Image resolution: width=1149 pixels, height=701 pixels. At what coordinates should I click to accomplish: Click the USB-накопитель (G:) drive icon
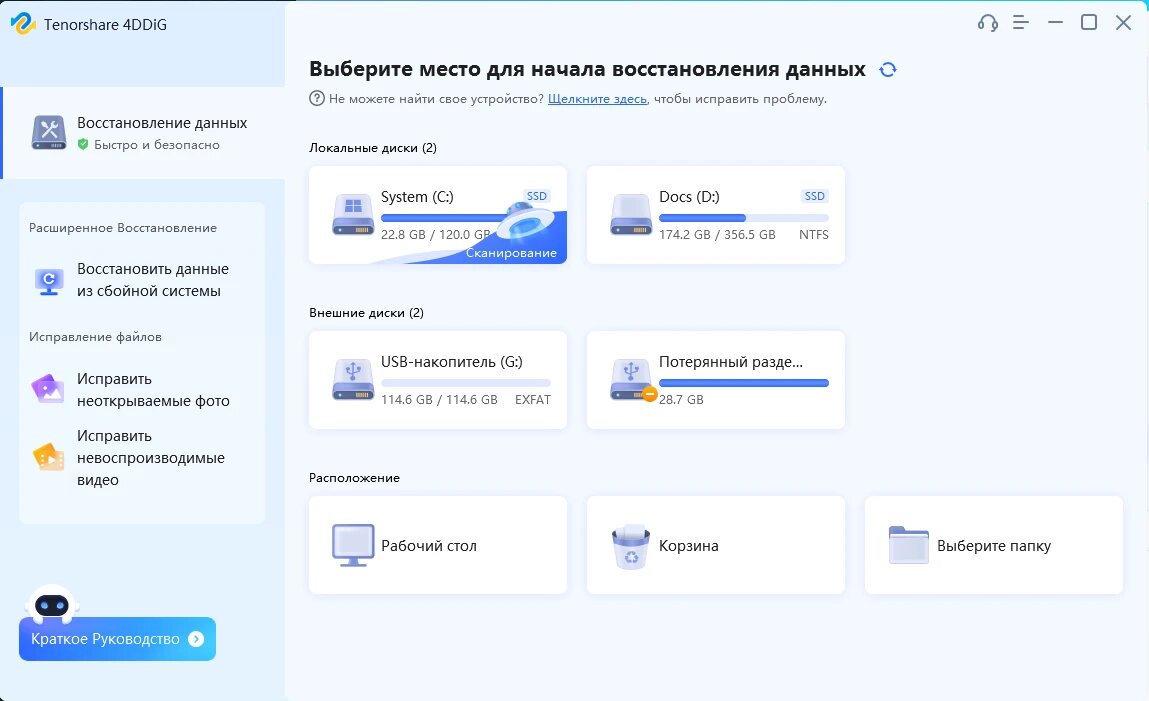click(x=353, y=379)
